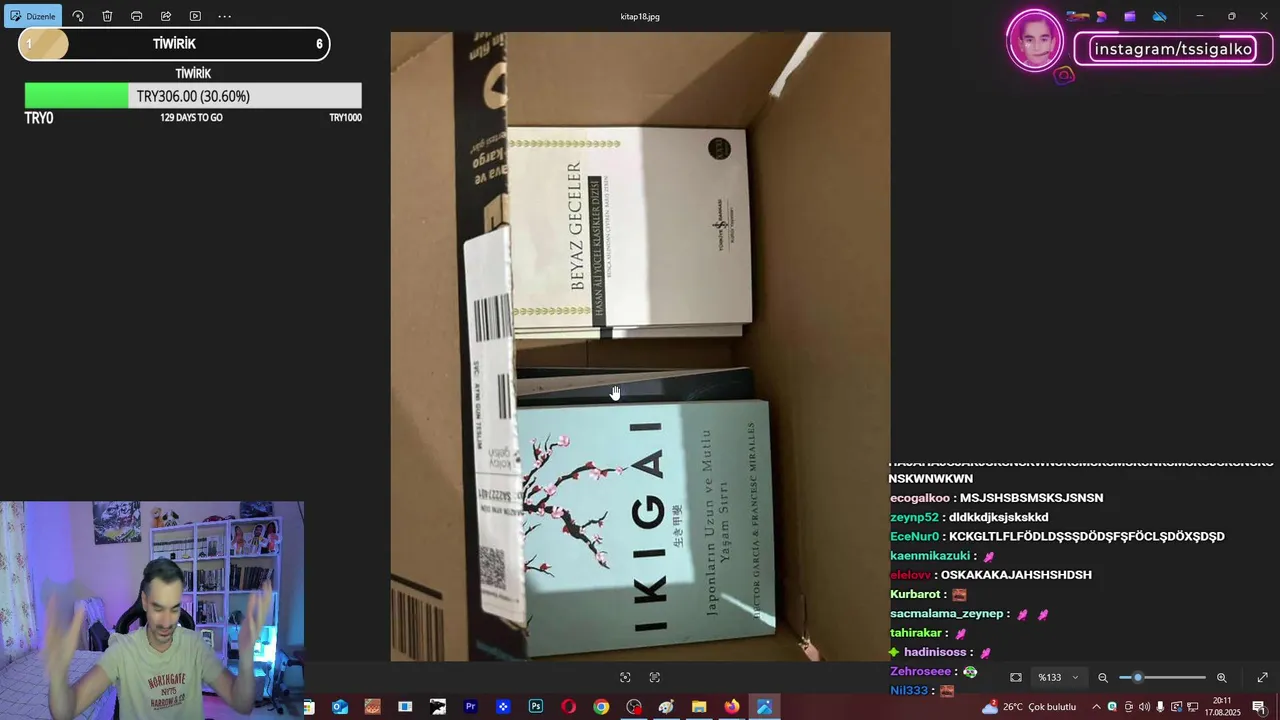Click the microphone tray icon
The image size is (1280, 720).
[1160, 707]
